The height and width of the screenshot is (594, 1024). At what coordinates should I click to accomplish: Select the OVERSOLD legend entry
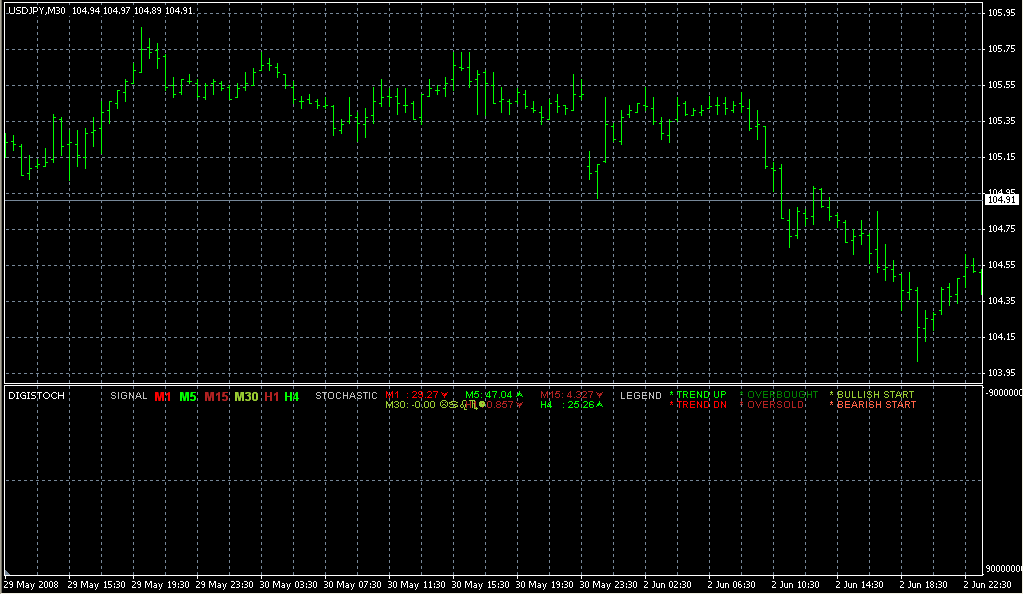775,405
